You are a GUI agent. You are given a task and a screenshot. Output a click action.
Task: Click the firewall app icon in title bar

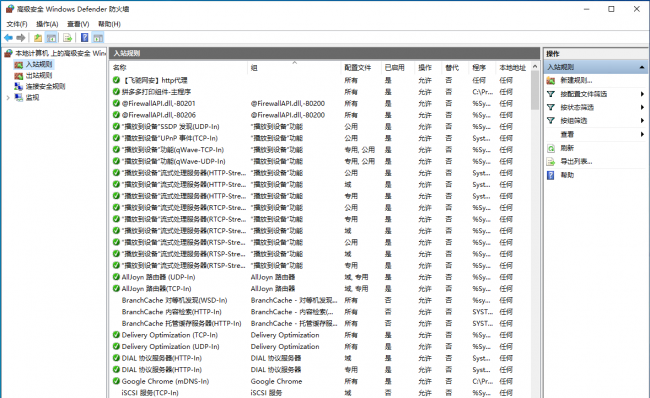tap(10, 9)
